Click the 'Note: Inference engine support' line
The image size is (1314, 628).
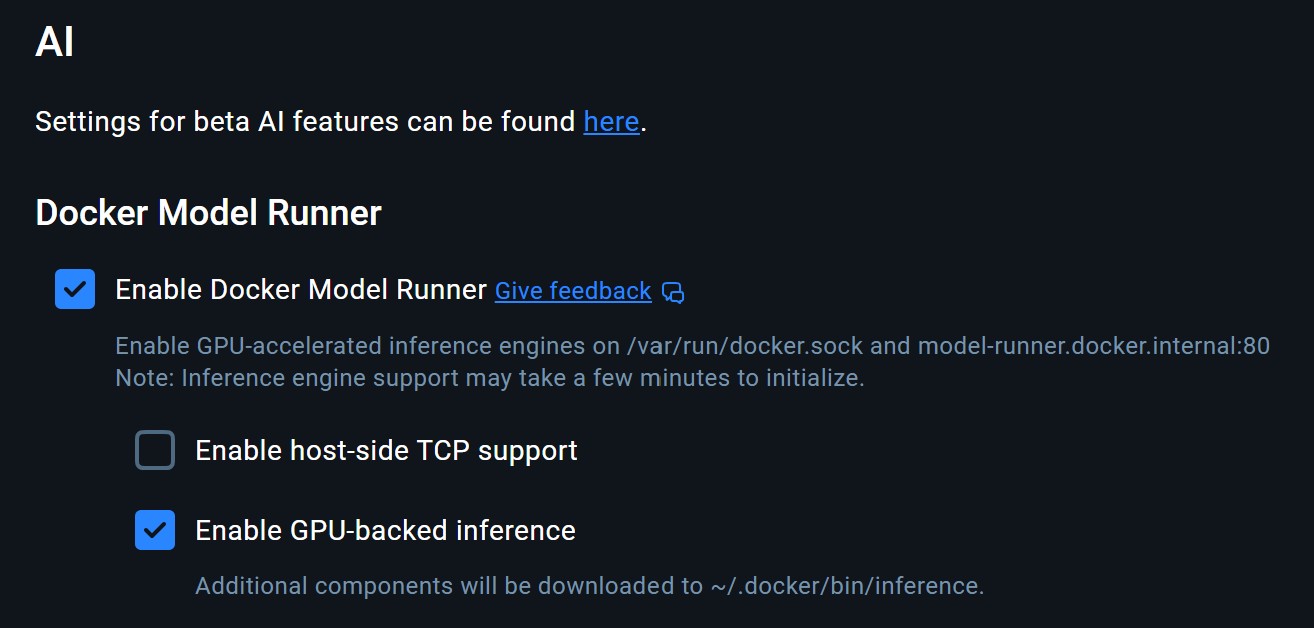click(490, 378)
